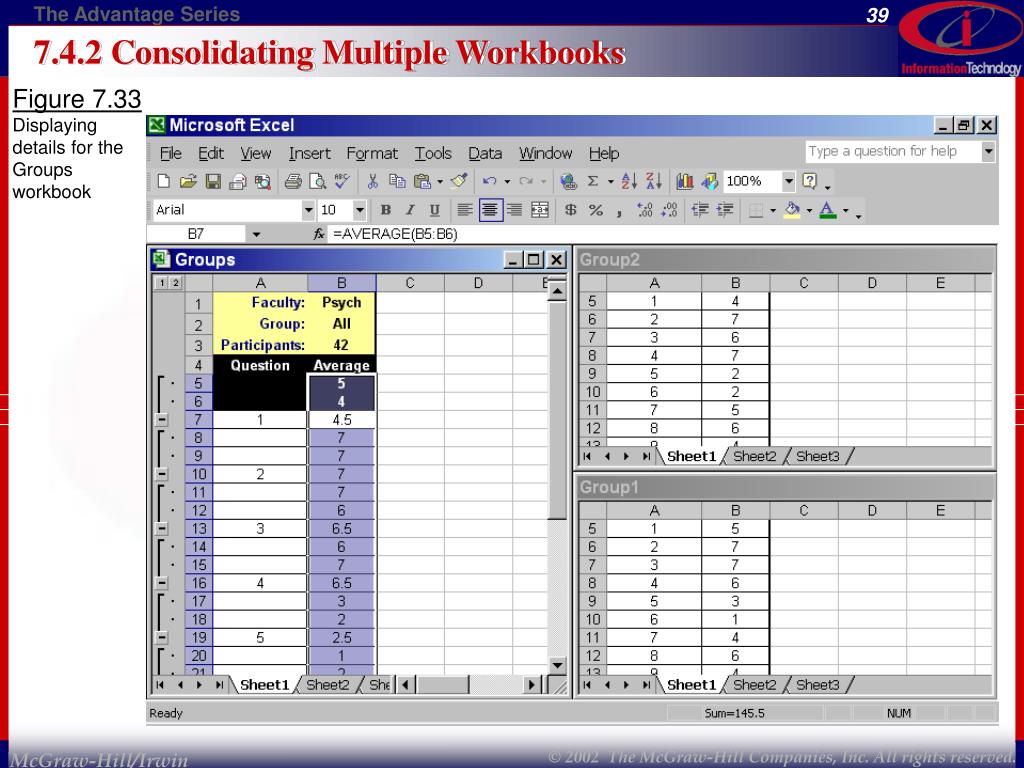1024x768 pixels.
Task: Sort descending with the Z-A icon
Action: point(654,182)
